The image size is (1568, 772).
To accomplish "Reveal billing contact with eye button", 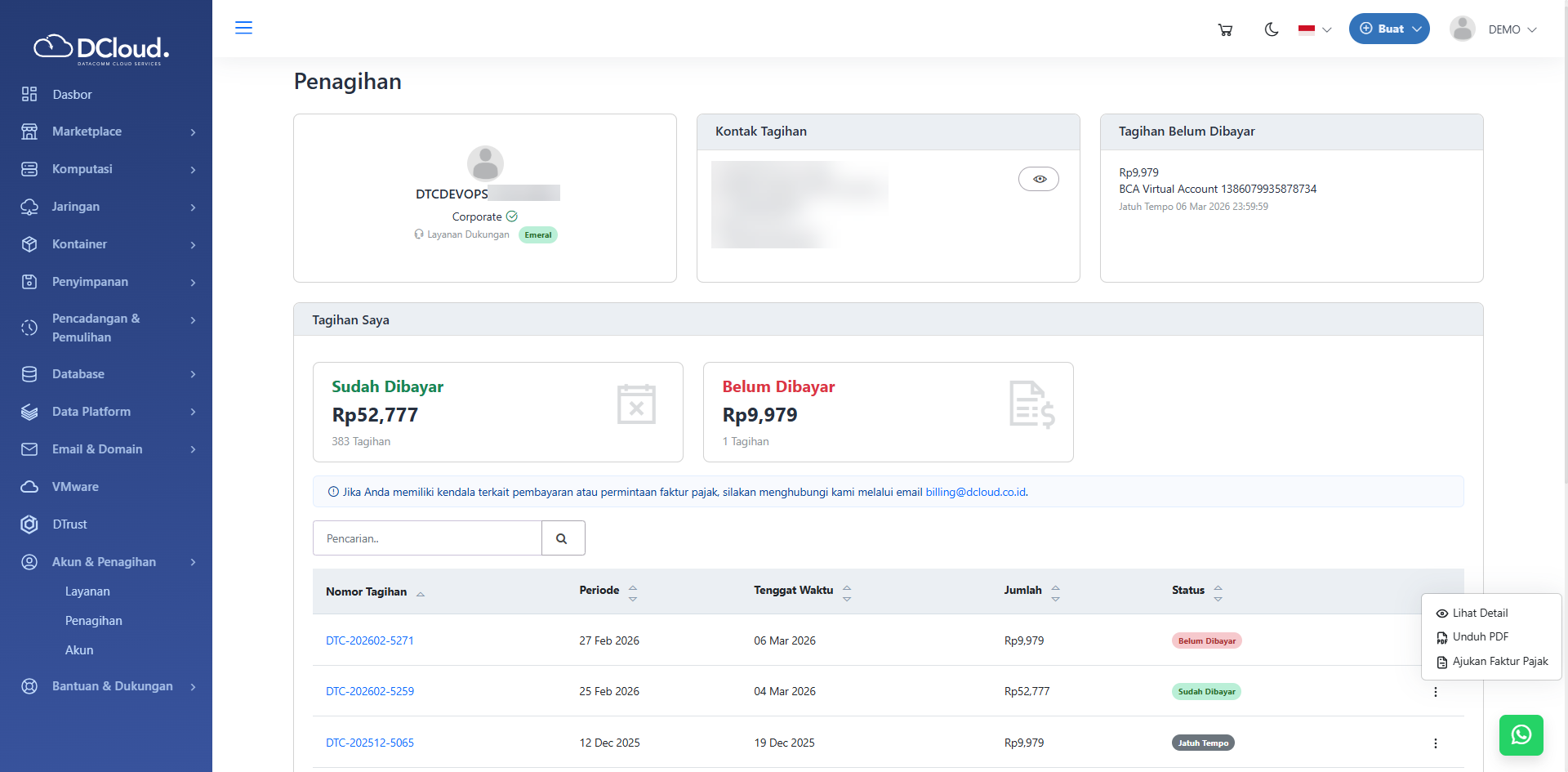I will click(1038, 179).
